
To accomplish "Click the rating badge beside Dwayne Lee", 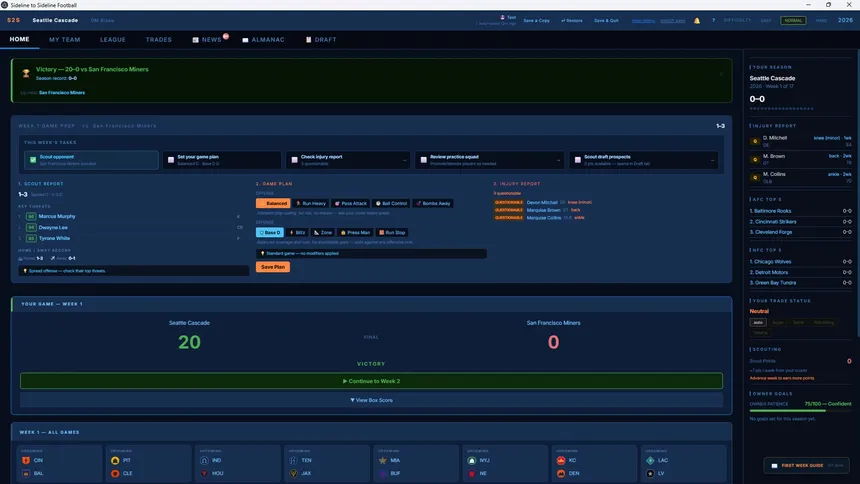I will pos(31,227).
